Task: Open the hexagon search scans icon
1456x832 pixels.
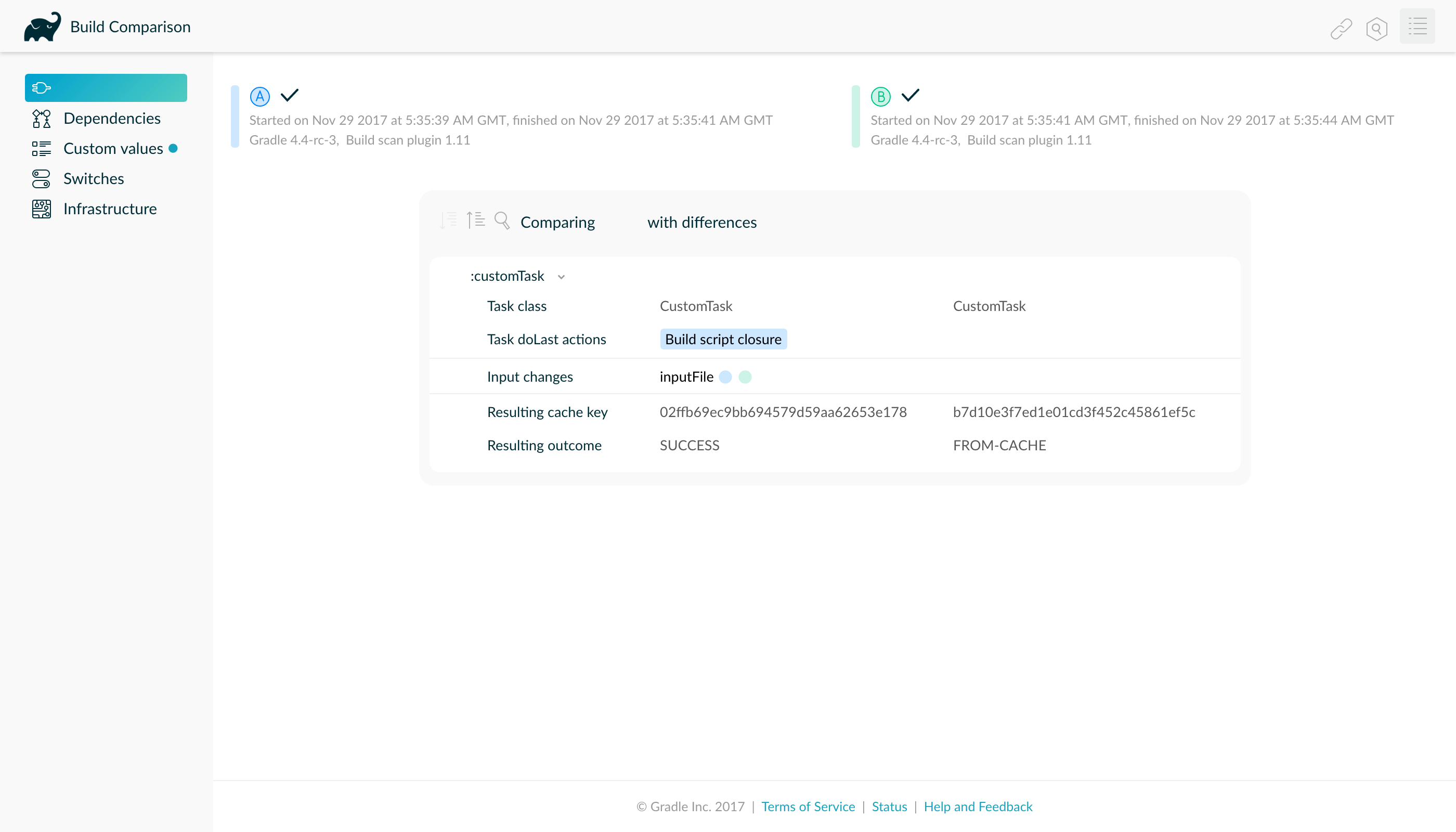Action: 1376,28
